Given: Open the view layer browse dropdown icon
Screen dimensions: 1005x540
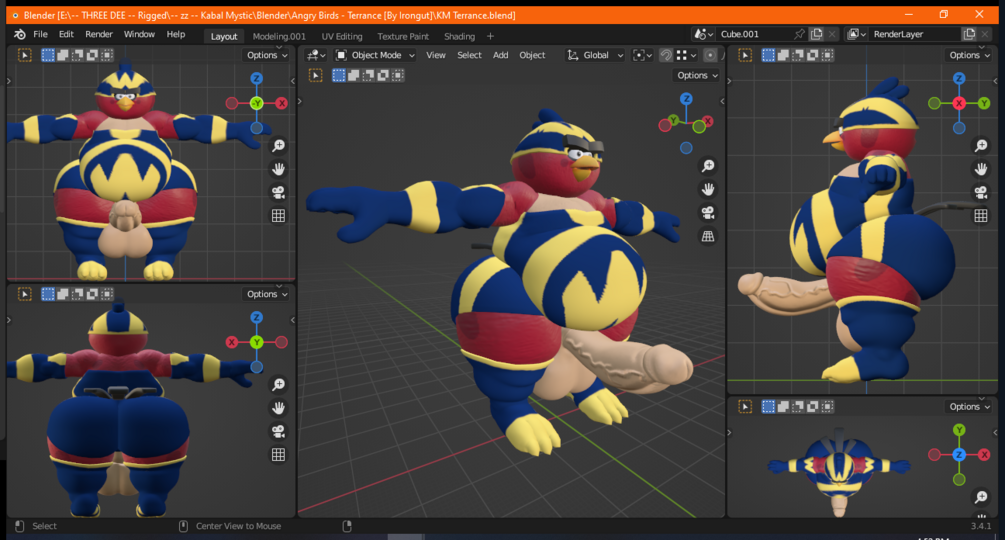Looking at the screenshot, I should pos(856,34).
